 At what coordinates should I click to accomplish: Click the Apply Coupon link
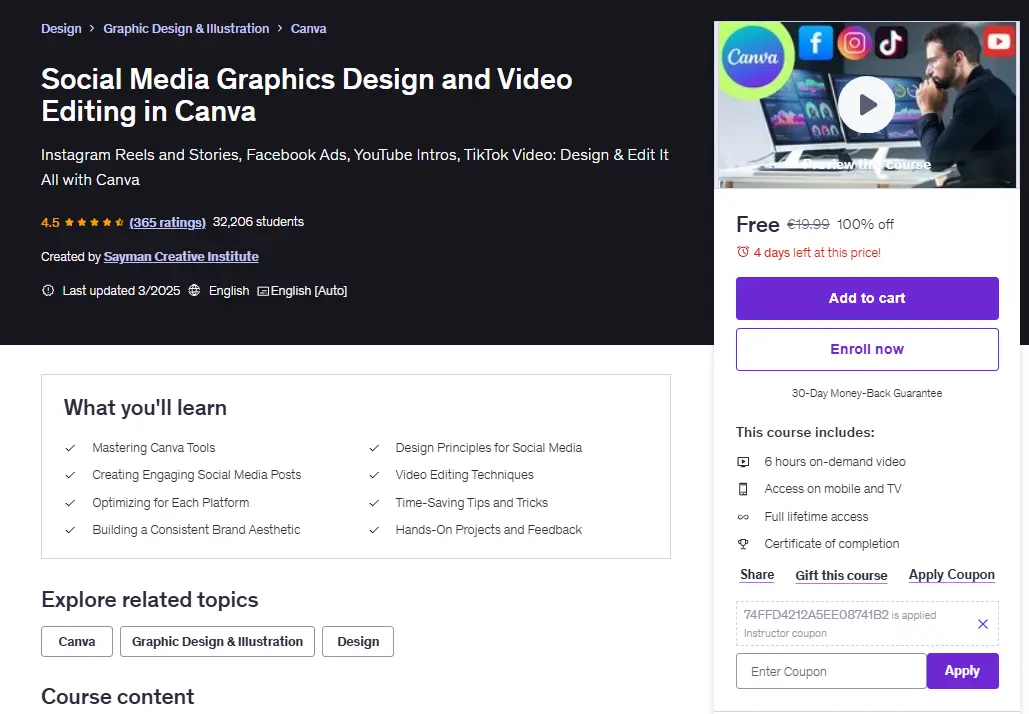pos(952,575)
